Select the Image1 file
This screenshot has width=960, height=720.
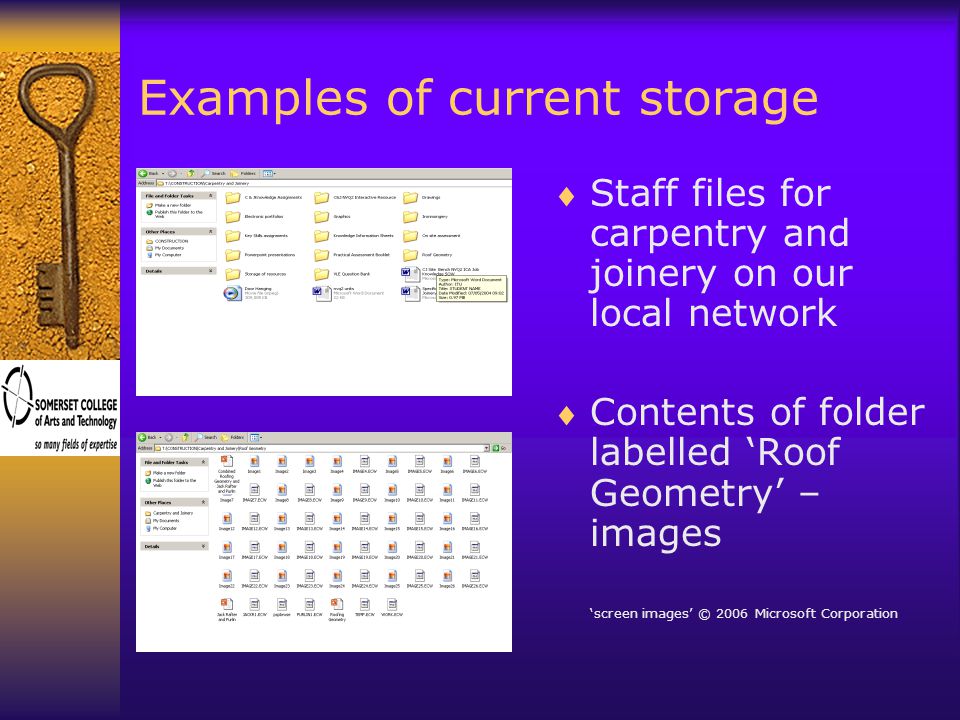click(x=254, y=465)
